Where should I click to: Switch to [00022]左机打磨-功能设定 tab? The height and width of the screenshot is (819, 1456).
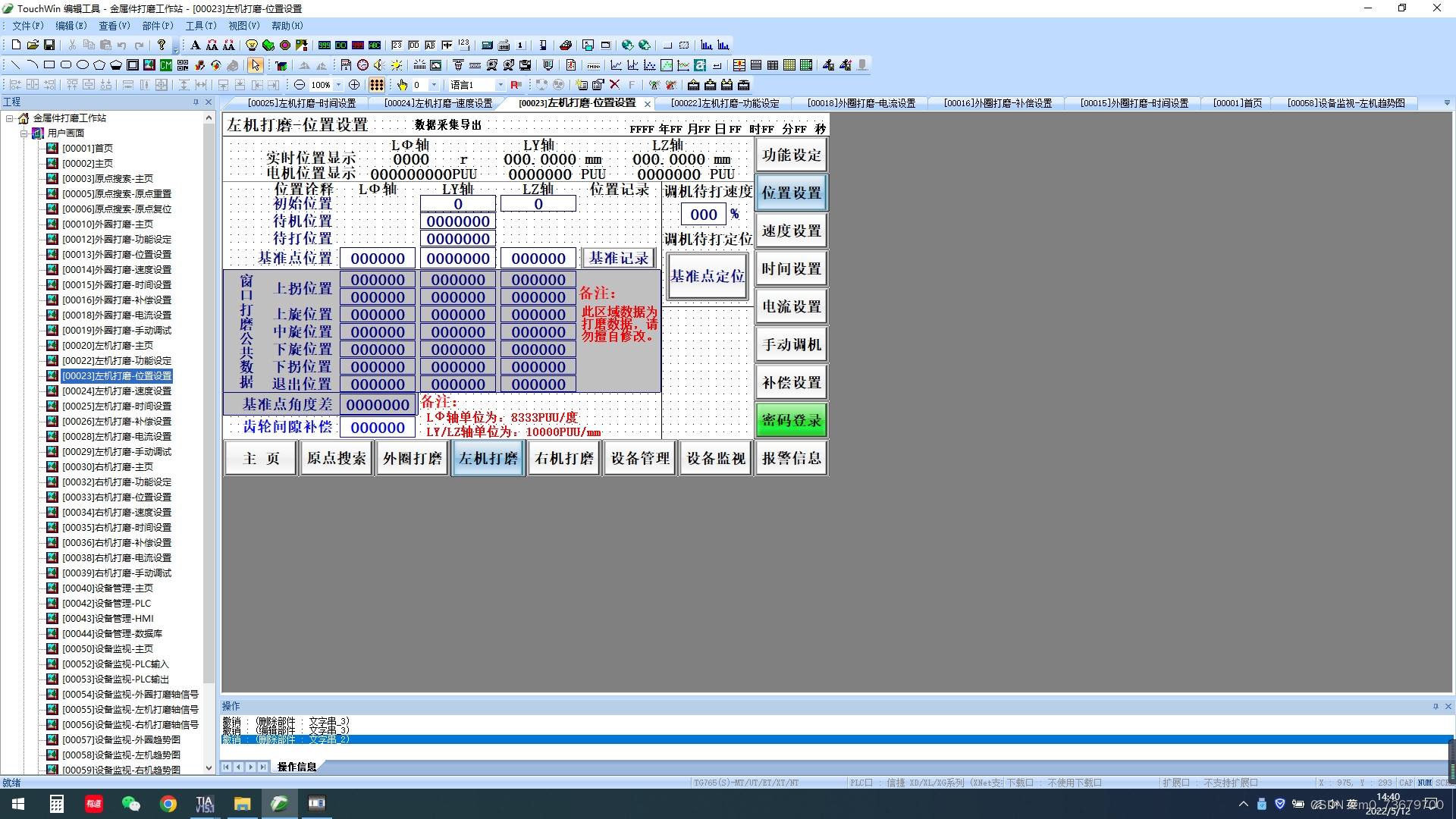pos(724,103)
